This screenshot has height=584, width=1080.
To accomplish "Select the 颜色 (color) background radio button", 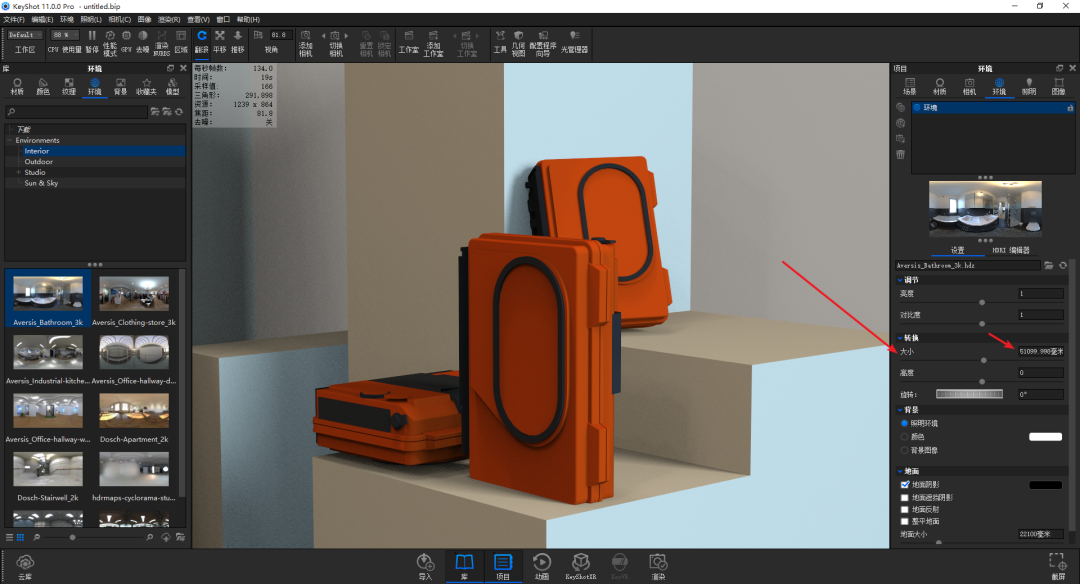I will pyautogui.click(x=905, y=437).
